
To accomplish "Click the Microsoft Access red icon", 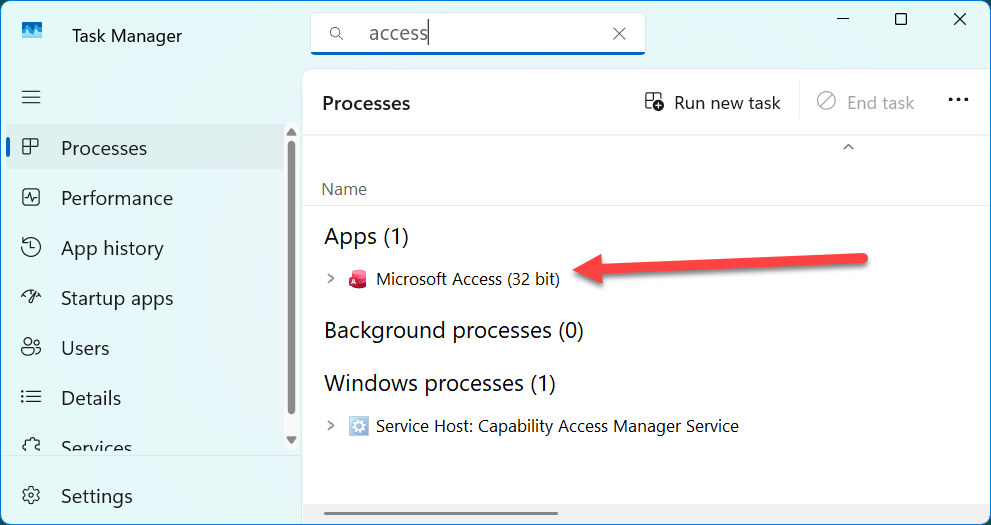I will 358,279.
